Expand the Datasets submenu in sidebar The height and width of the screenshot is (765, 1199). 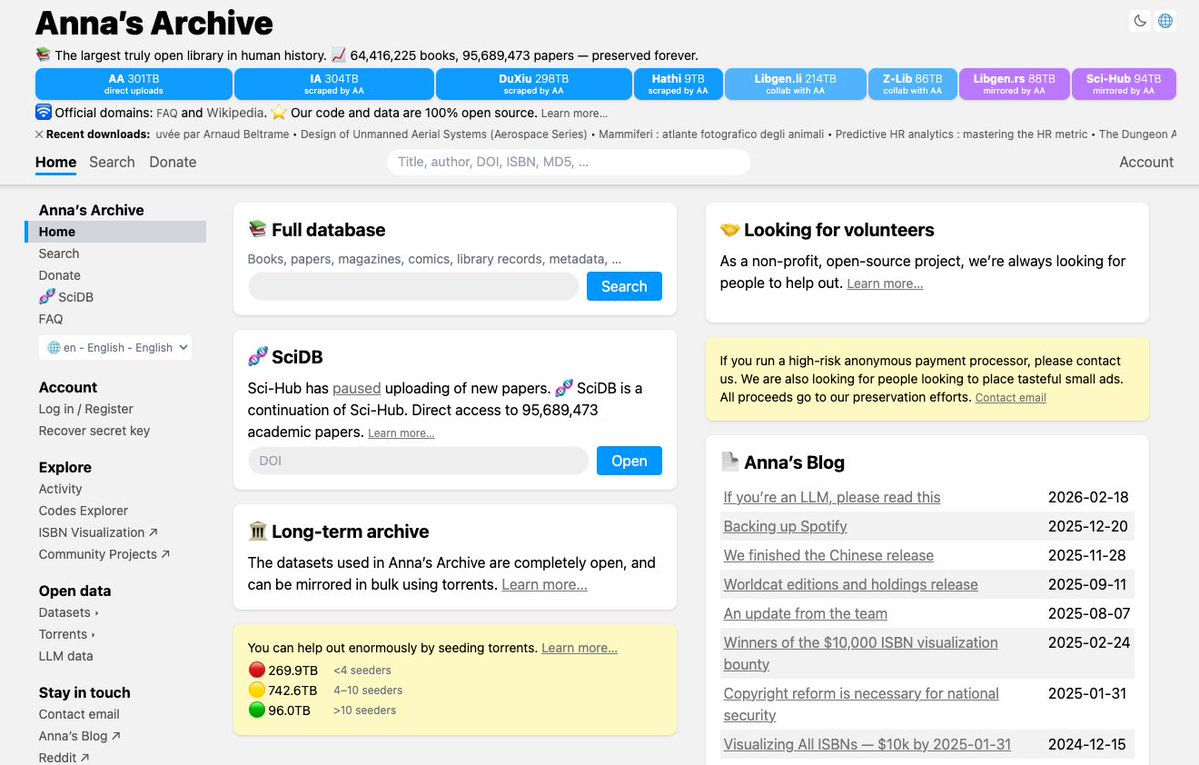coord(69,612)
